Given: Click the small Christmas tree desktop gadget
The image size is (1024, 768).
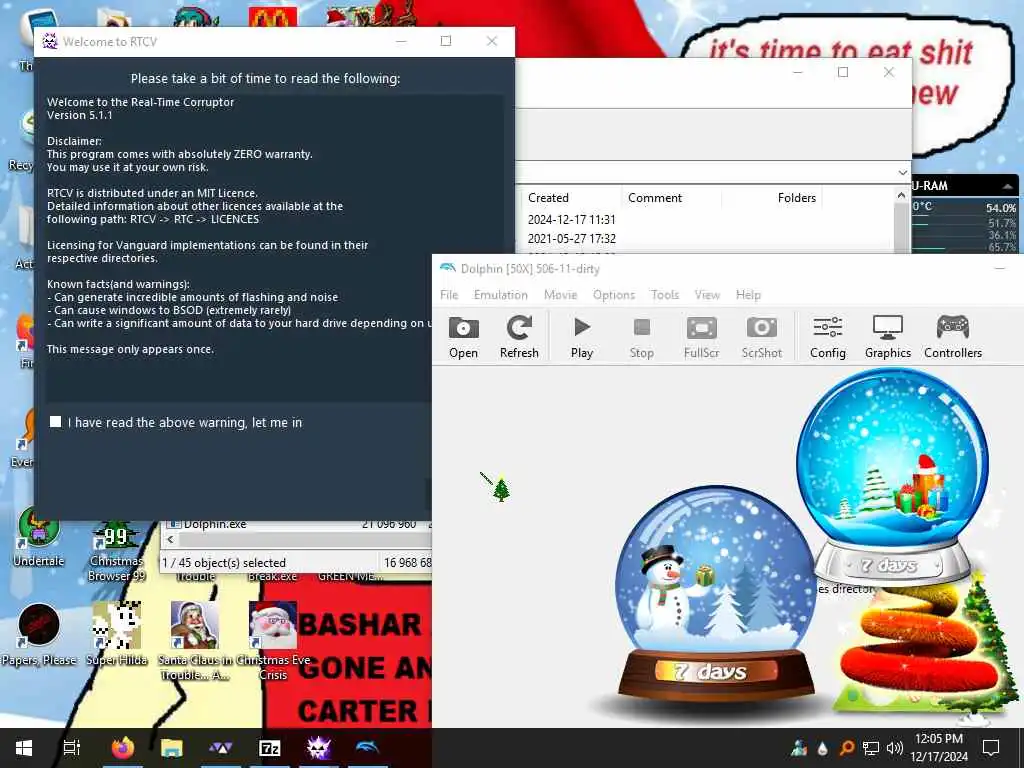Looking at the screenshot, I should tap(502, 488).
